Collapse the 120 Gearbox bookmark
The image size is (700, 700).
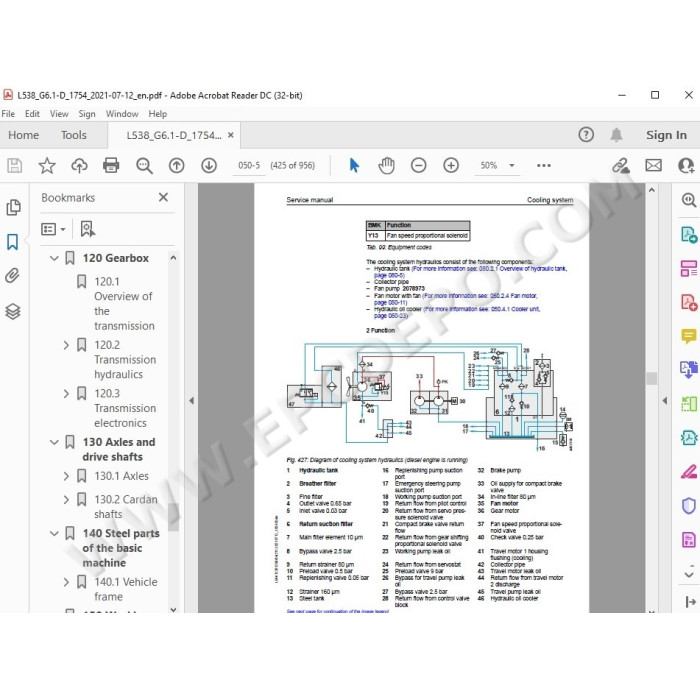point(54,258)
